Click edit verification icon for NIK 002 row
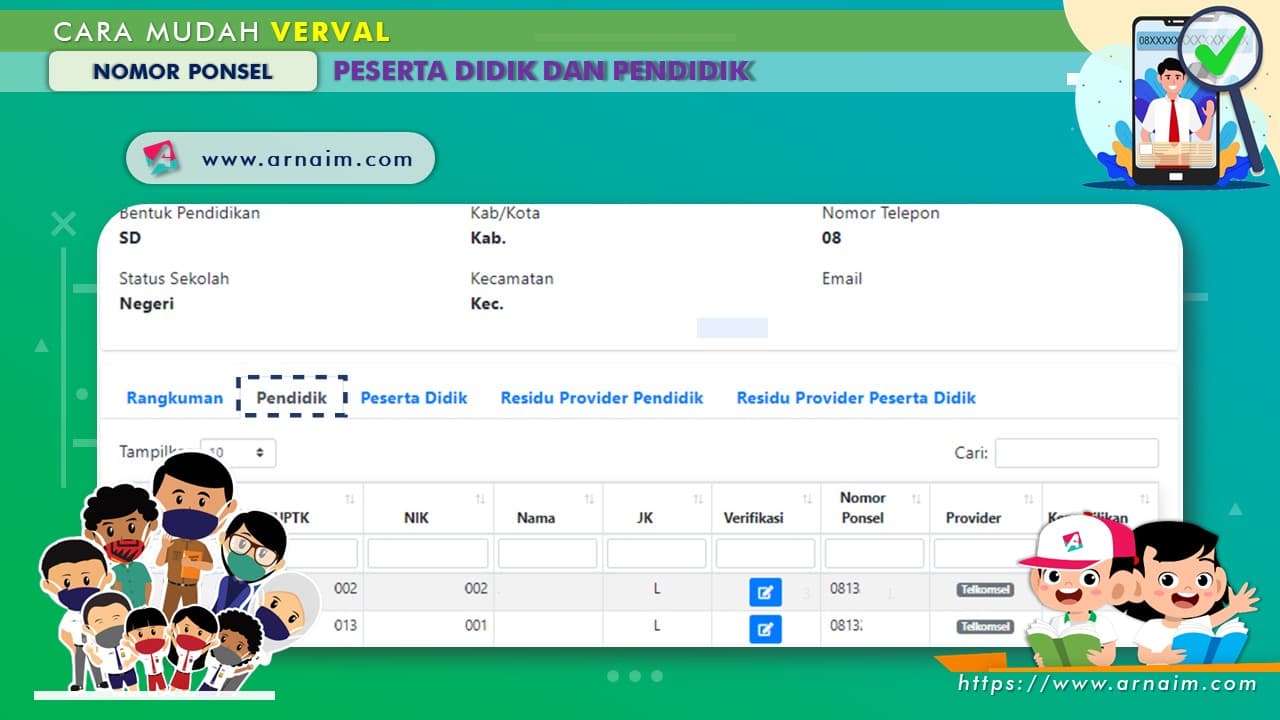 click(766, 592)
